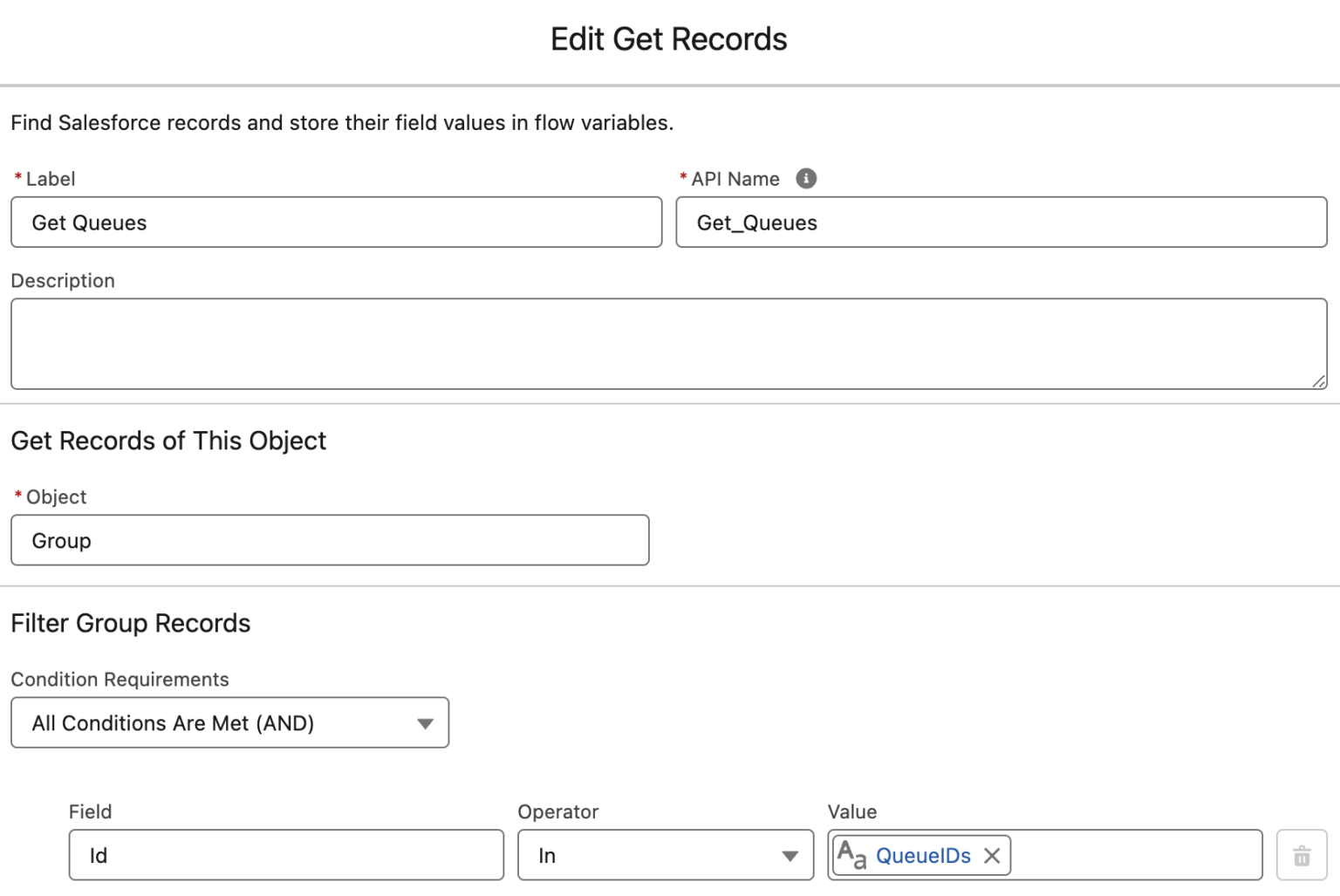Click the Value input next to QueueIDs
This screenshot has width=1340, height=896.
point(1134,855)
